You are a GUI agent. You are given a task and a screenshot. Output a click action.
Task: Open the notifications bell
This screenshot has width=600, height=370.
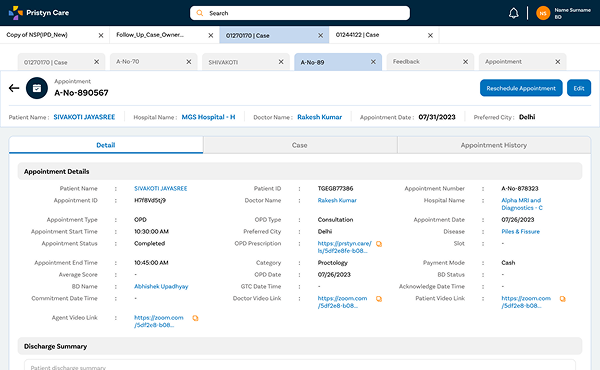tap(514, 13)
